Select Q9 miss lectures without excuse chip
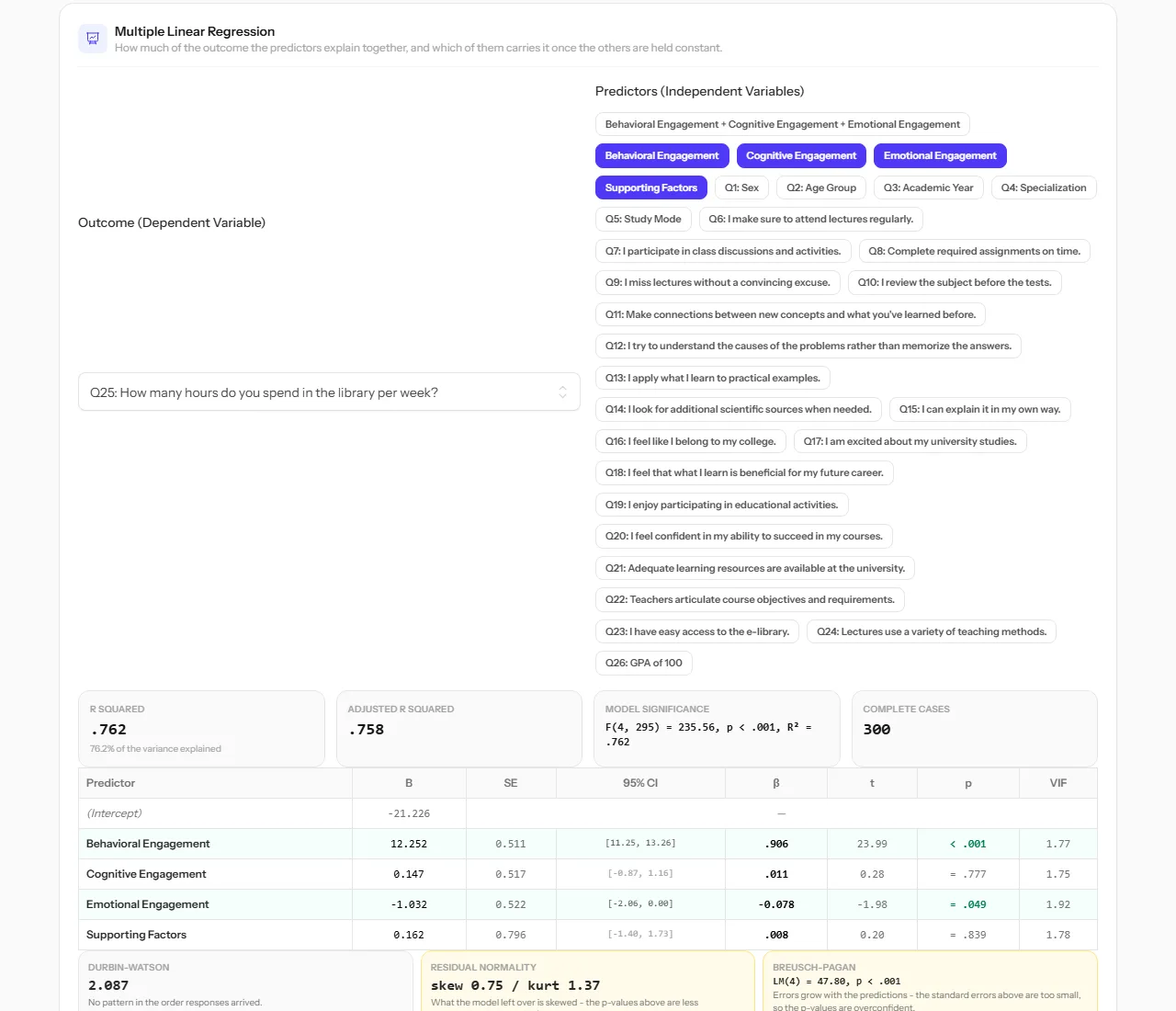 pos(718,282)
